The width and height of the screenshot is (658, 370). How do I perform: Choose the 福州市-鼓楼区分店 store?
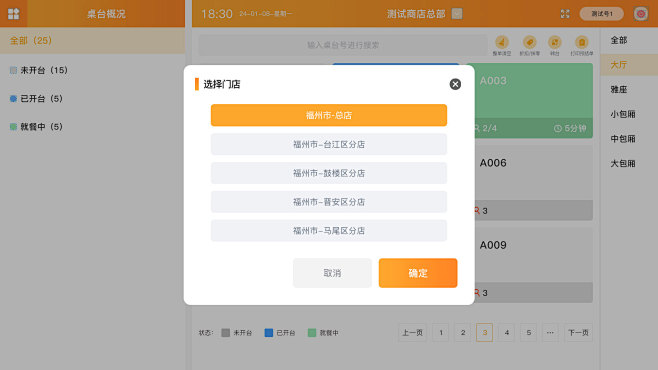329,173
